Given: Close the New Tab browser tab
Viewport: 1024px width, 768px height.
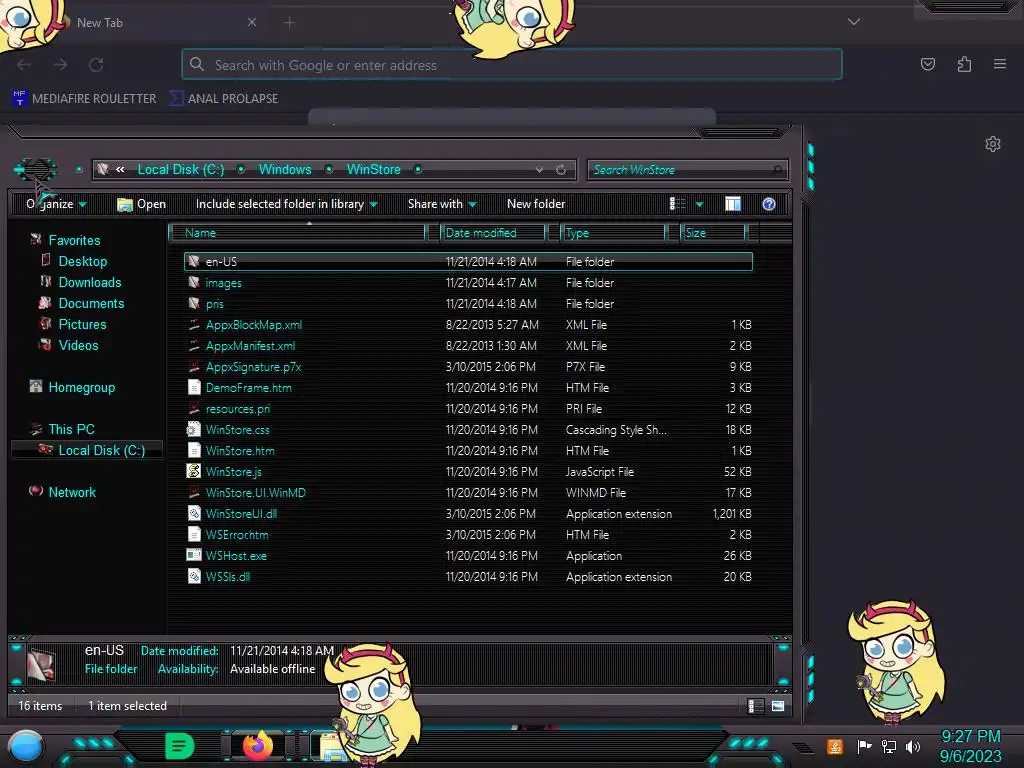Looking at the screenshot, I should [251, 22].
